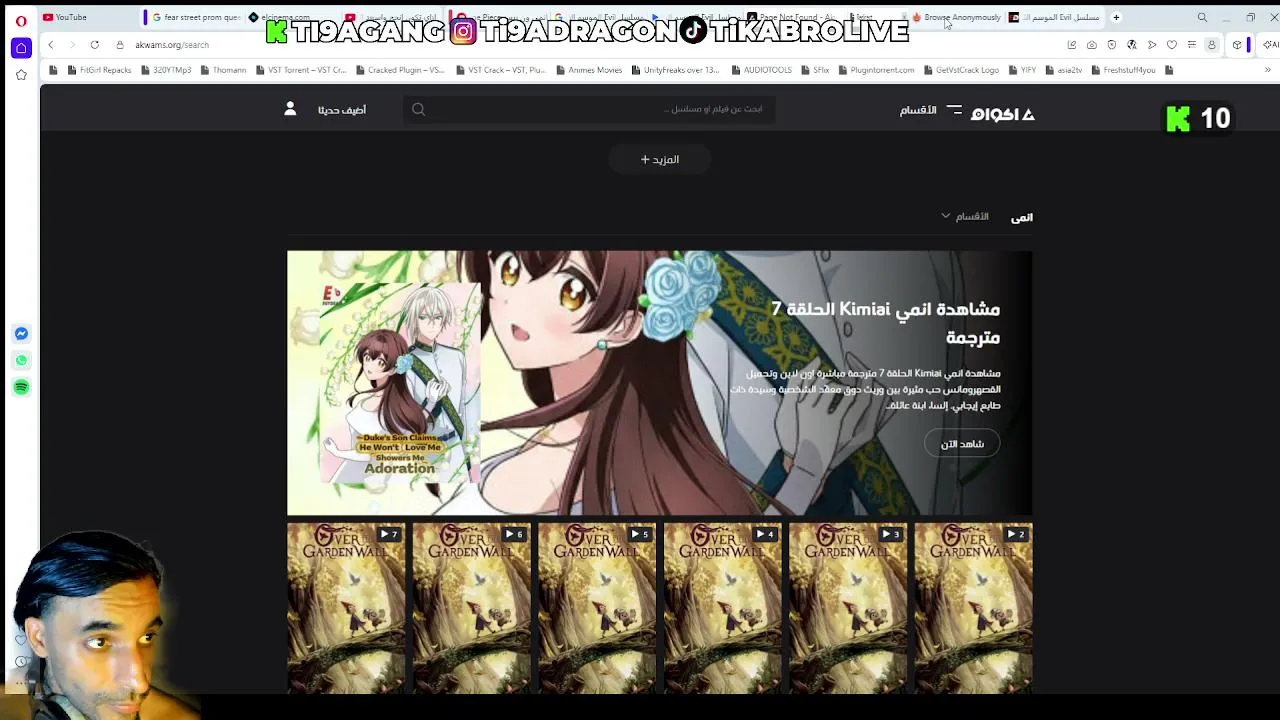The height and width of the screenshot is (720, 1280).
Task: Open Opera bookmarks star in sidebar
Action: coord(21,75)
